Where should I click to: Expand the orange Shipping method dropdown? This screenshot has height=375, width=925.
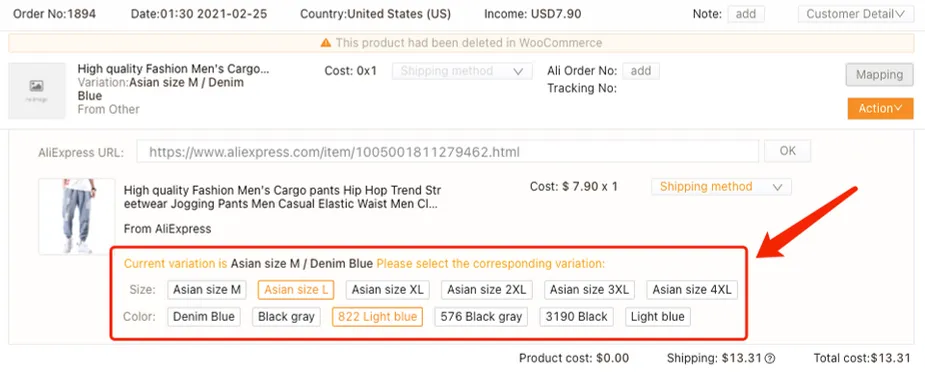(721, 187)
